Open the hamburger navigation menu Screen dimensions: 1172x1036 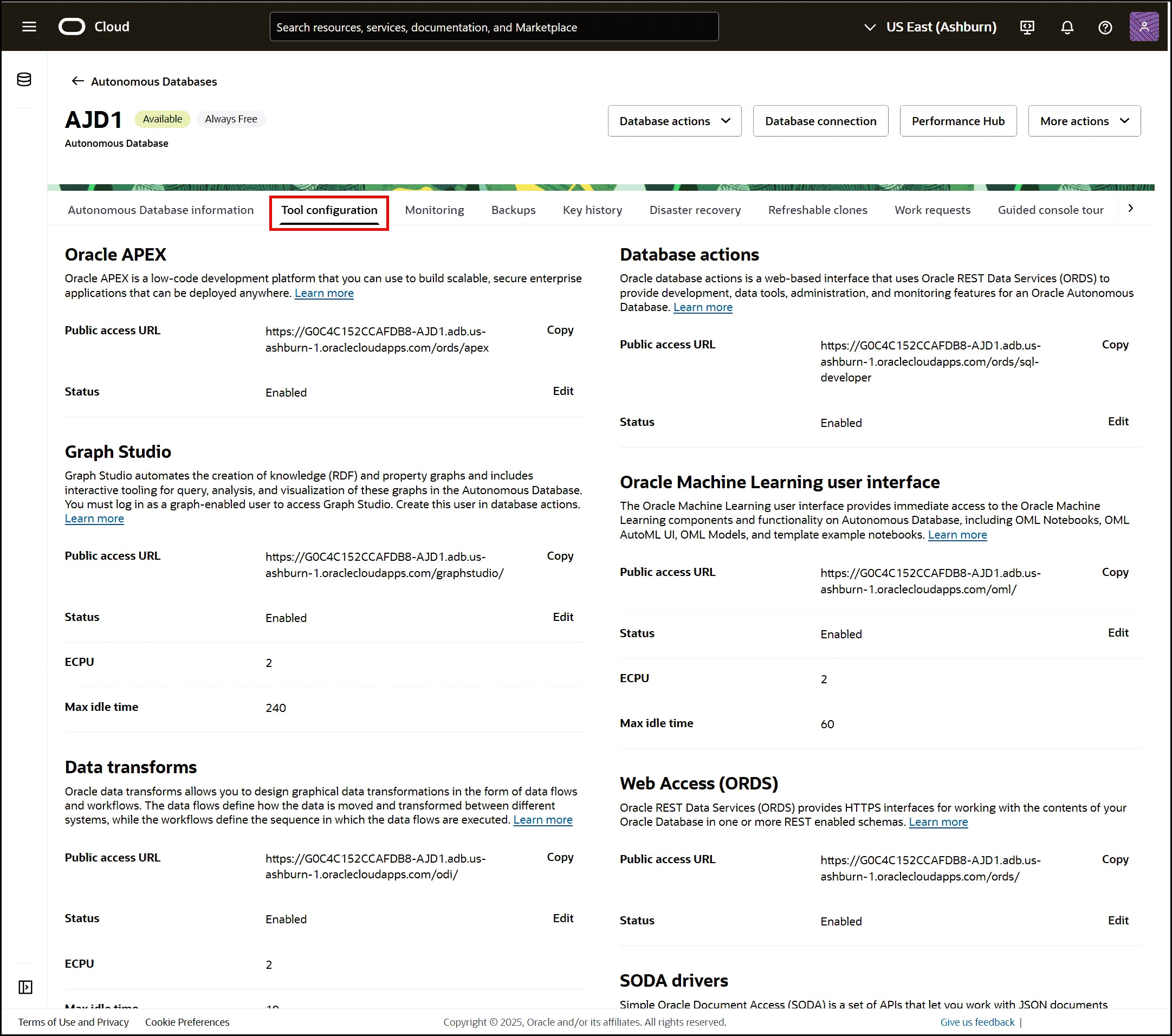click(29, 27)
